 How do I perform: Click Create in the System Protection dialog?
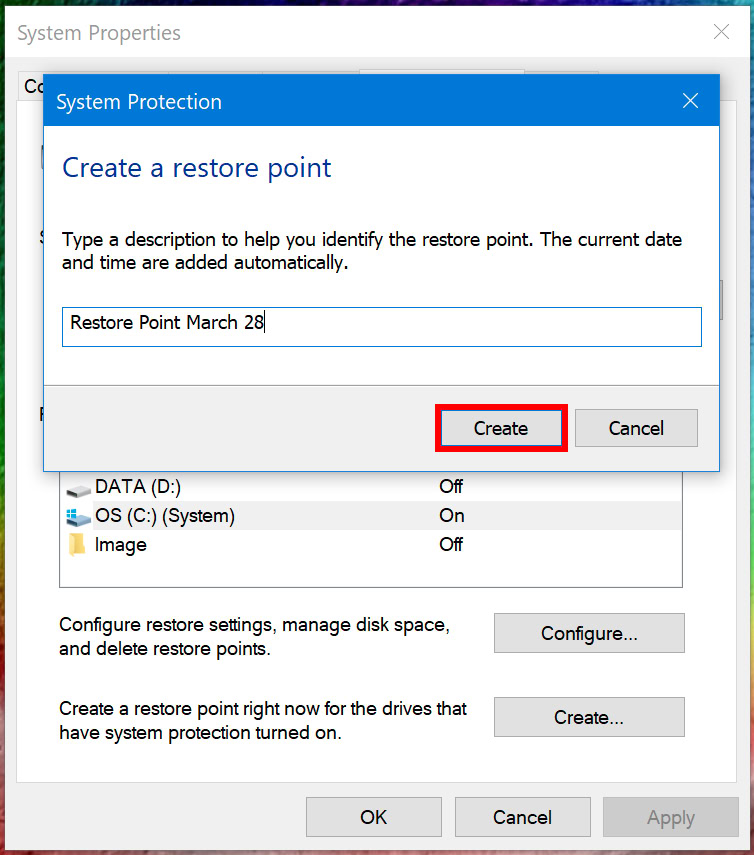click(501, 428)
